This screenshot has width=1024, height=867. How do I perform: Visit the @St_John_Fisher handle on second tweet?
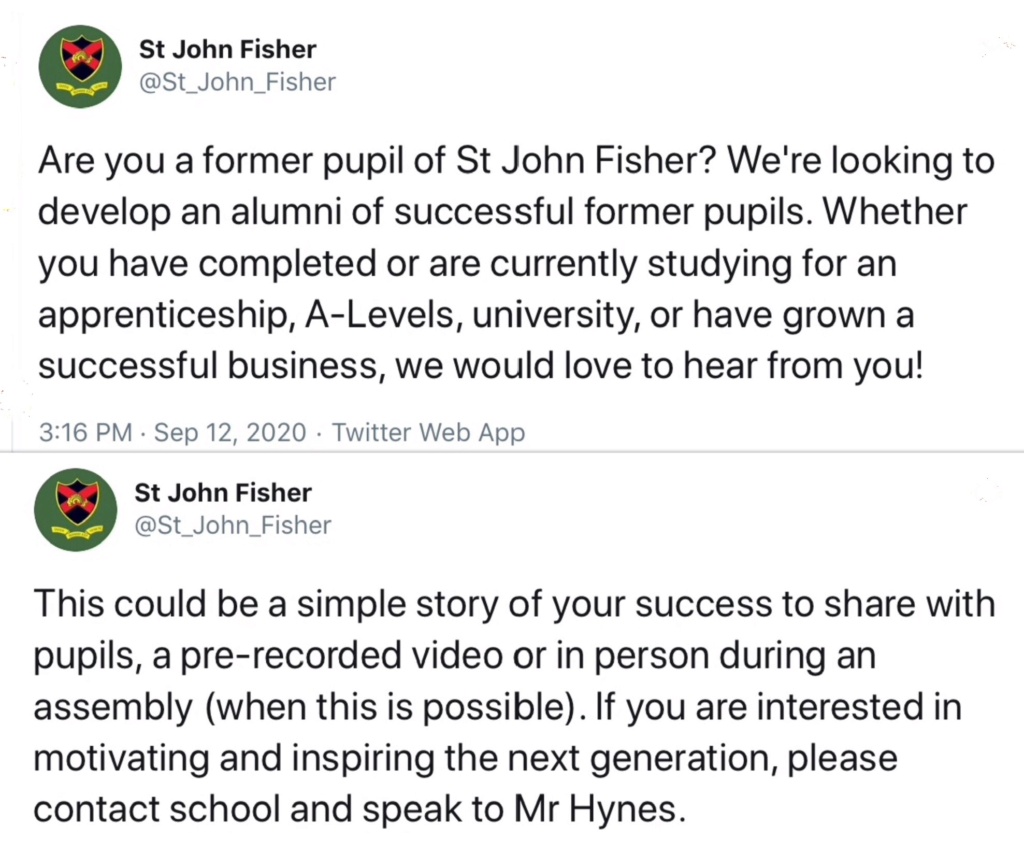click(233, 526)
